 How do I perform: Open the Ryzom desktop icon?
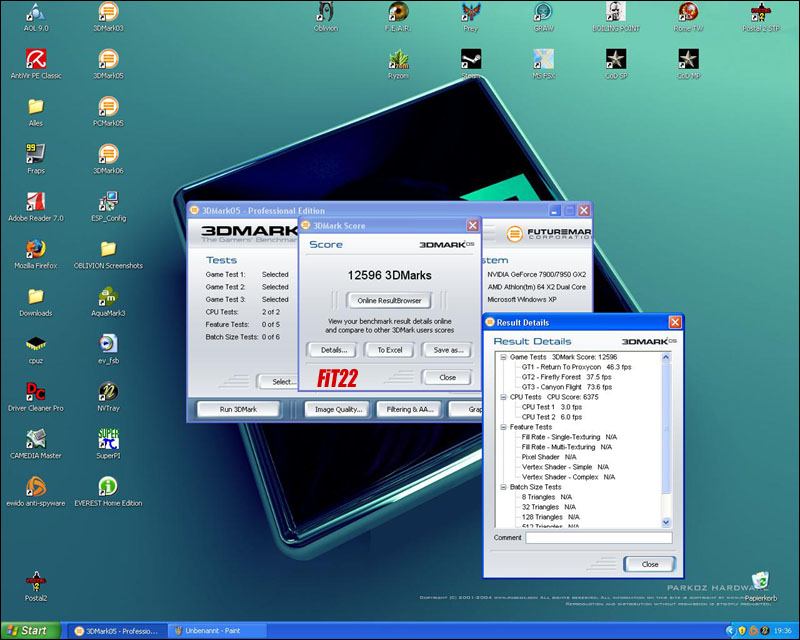pos(398,64)
